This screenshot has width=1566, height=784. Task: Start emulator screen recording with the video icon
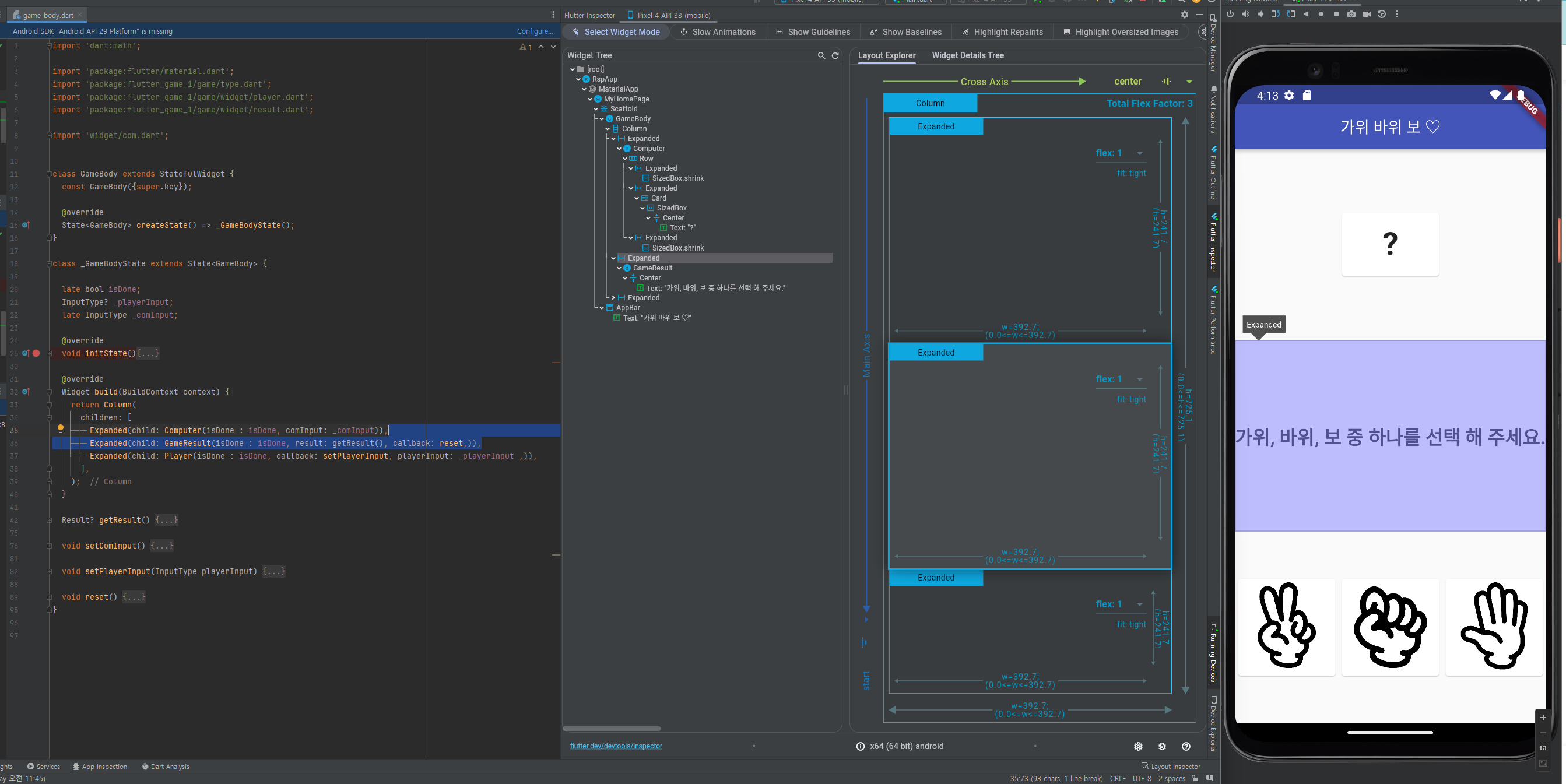pyautogui.click(x=1366, y=14)
